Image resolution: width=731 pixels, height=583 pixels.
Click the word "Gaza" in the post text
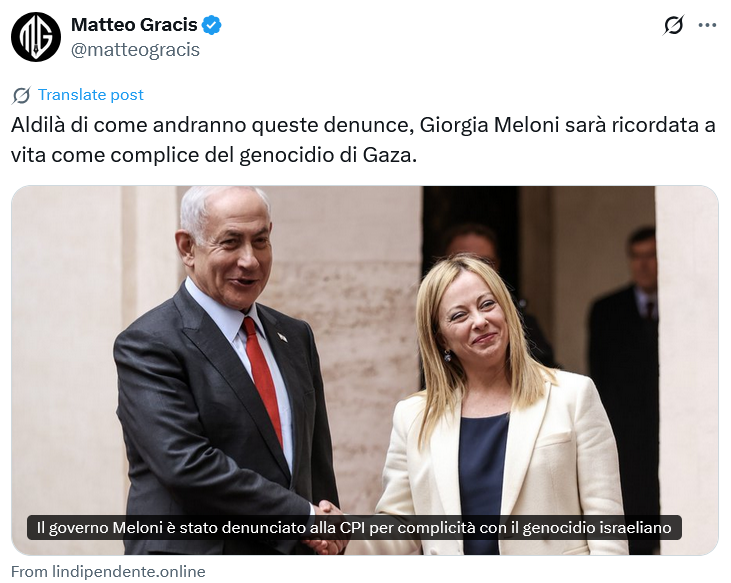tap(387, 155)
